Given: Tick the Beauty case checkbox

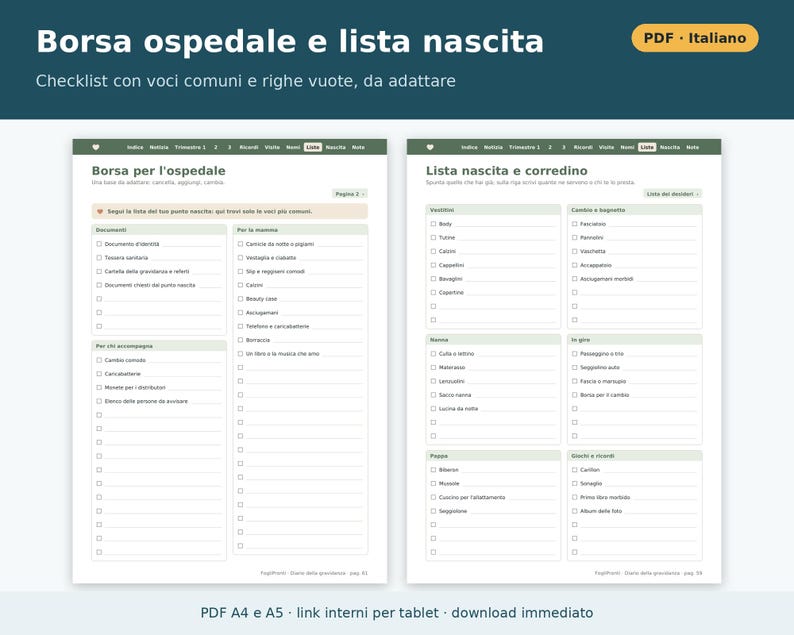Looking at the screenshot, I should point(241,299).
